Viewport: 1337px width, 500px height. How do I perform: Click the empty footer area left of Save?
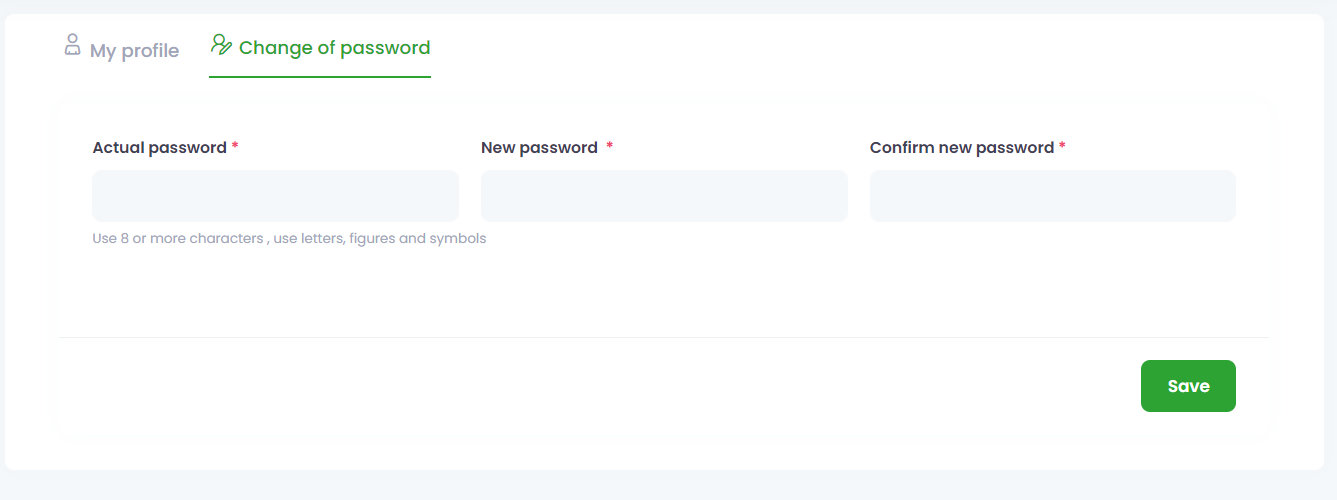tap(600, 386)
